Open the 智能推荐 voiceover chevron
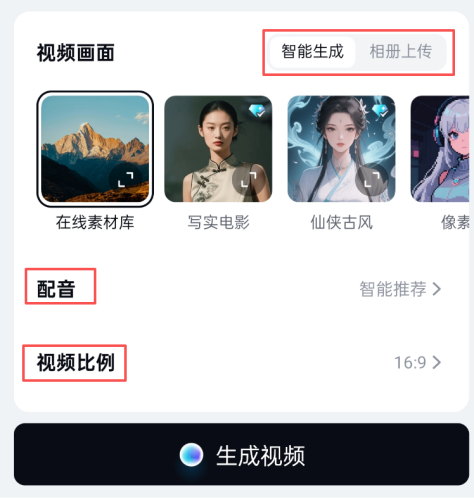474x498 pixels. pos(437,289)
